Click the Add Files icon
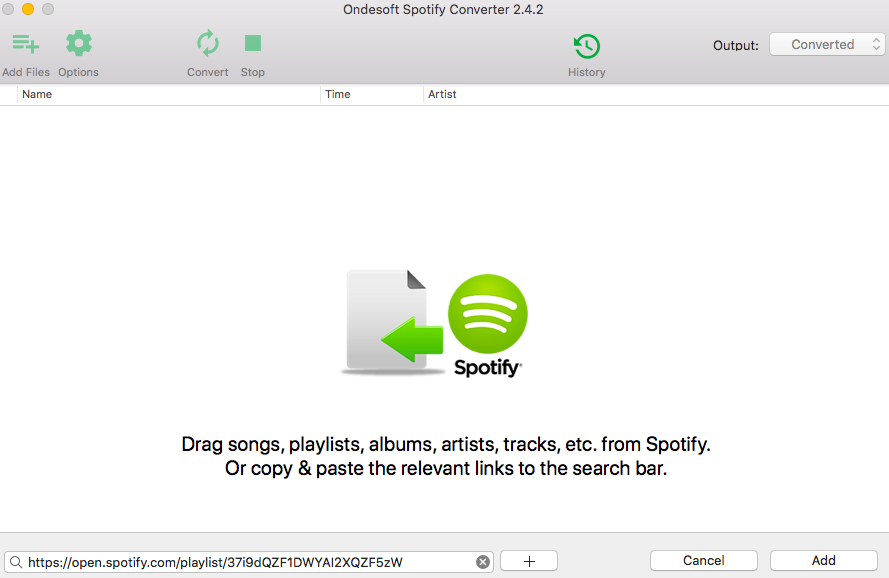The height and width of the screenshot is (578, 889). (26, 44)
